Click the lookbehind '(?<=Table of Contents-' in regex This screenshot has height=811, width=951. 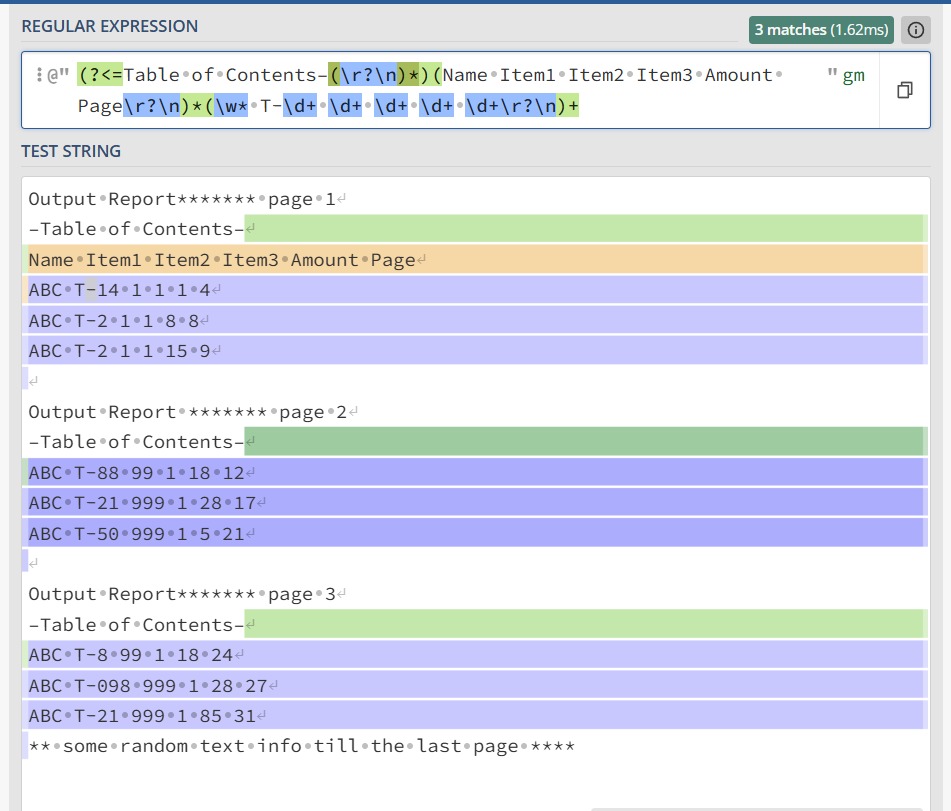[203, 75]
